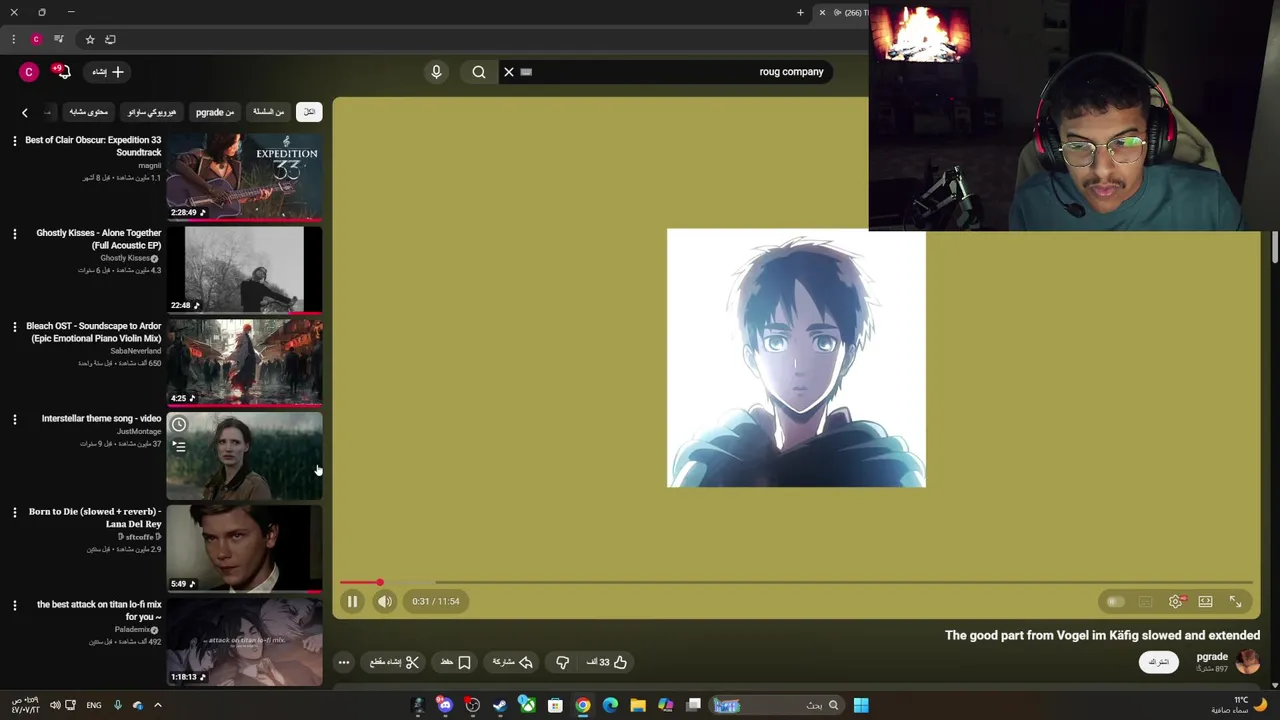This screenshot has width=1280, height=720.
Task: Open the Windows Start button
Action: click(x=861, y=705)
